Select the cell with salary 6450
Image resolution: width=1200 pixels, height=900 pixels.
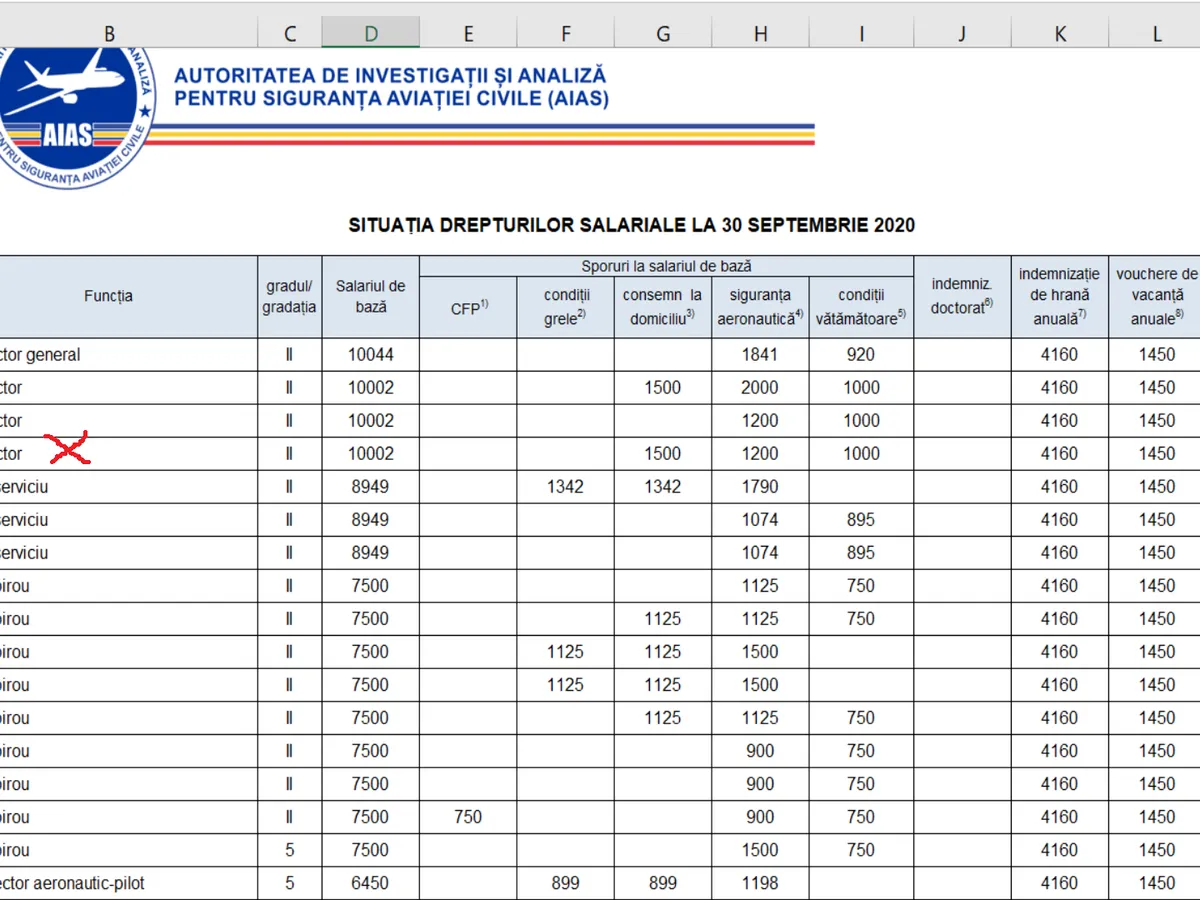click(x=371, y=883)
